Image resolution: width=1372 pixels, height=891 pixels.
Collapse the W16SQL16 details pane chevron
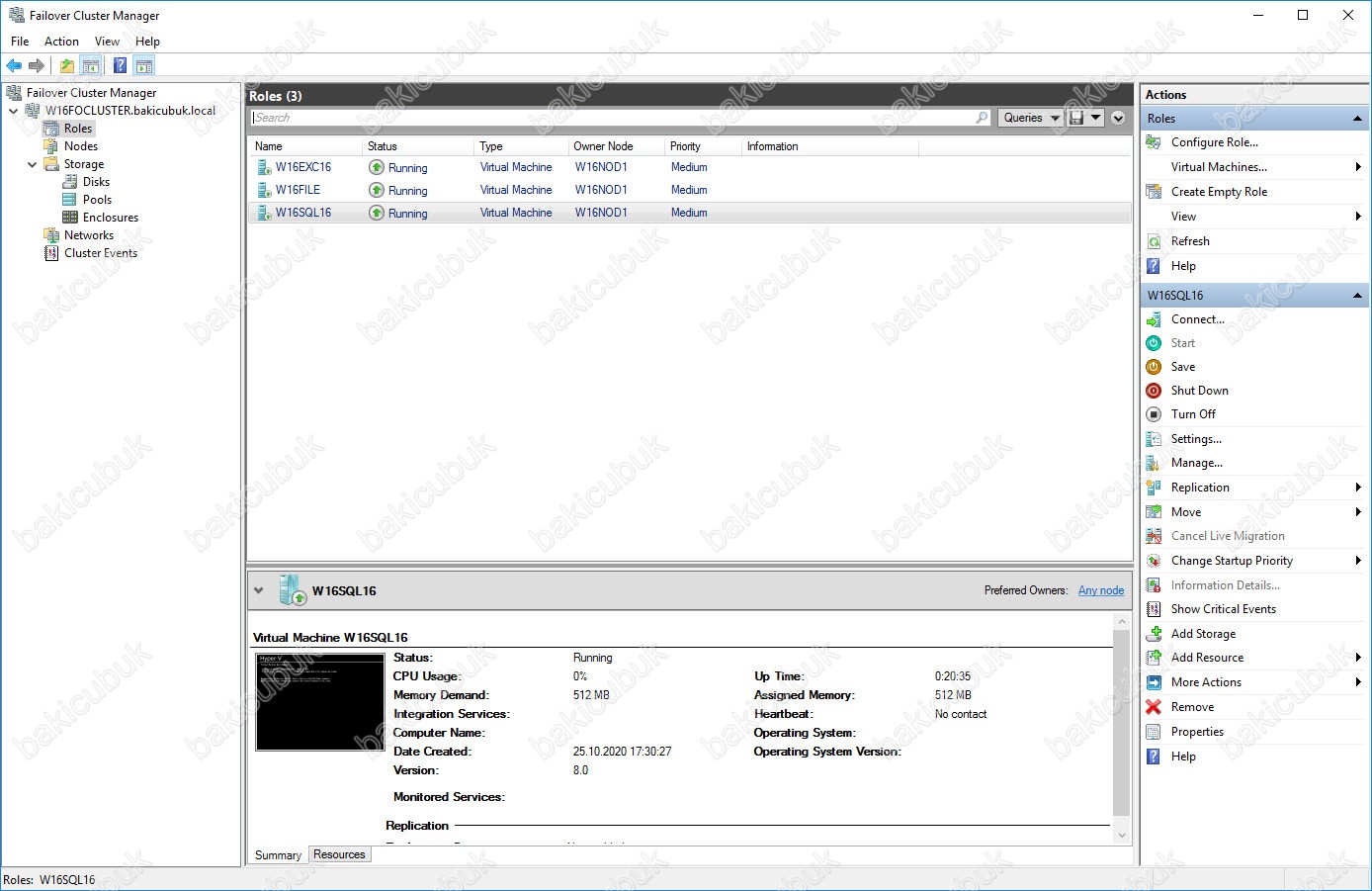[259, 591]
